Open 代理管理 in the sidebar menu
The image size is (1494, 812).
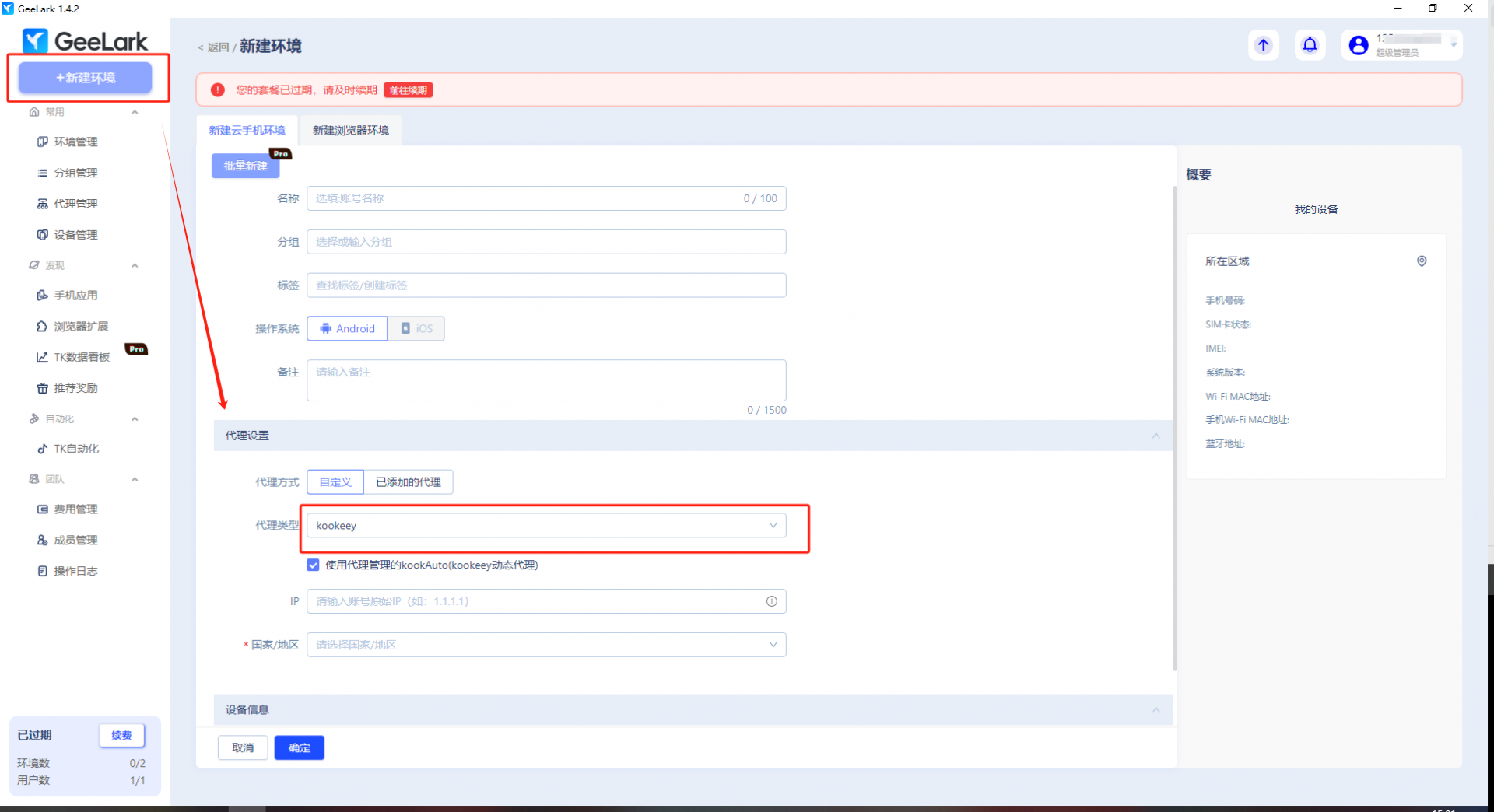point(75,204)
